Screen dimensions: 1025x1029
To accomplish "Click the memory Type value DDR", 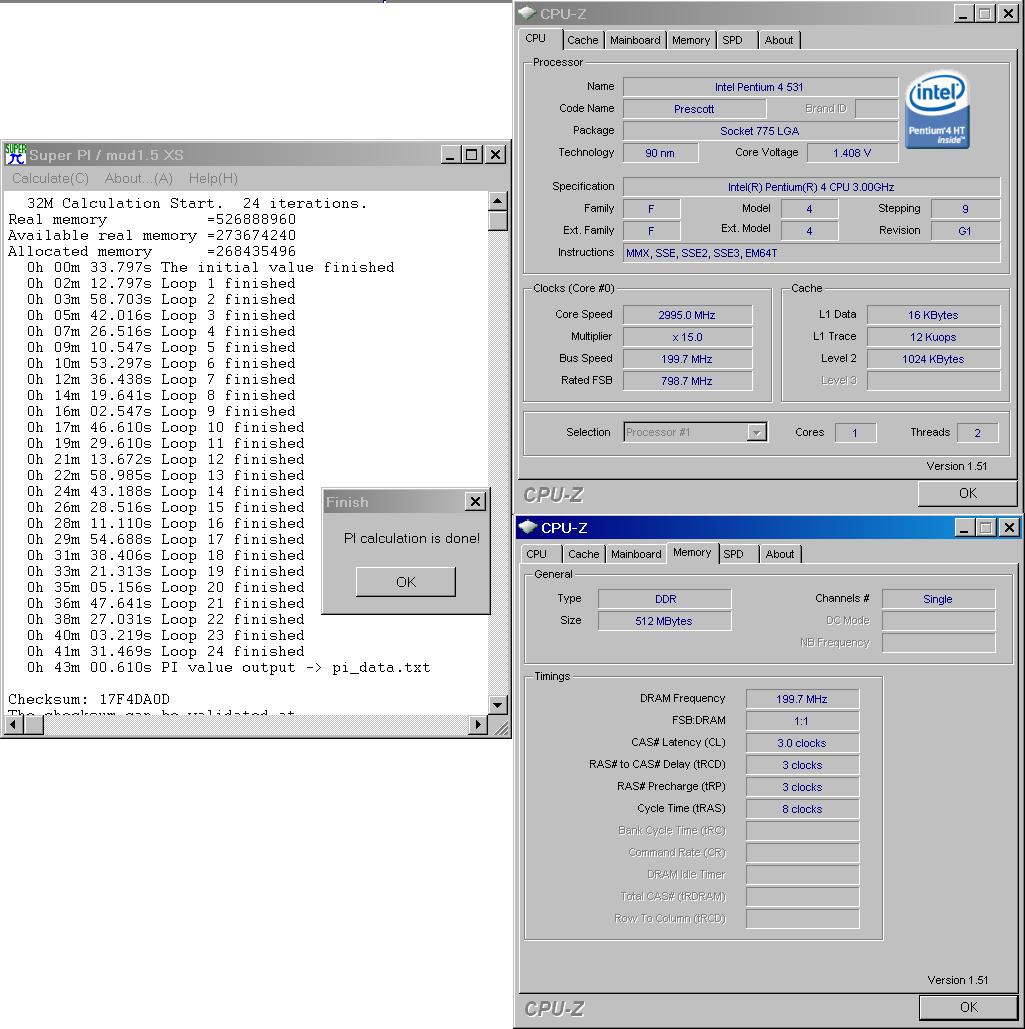I will coord(665,599).
